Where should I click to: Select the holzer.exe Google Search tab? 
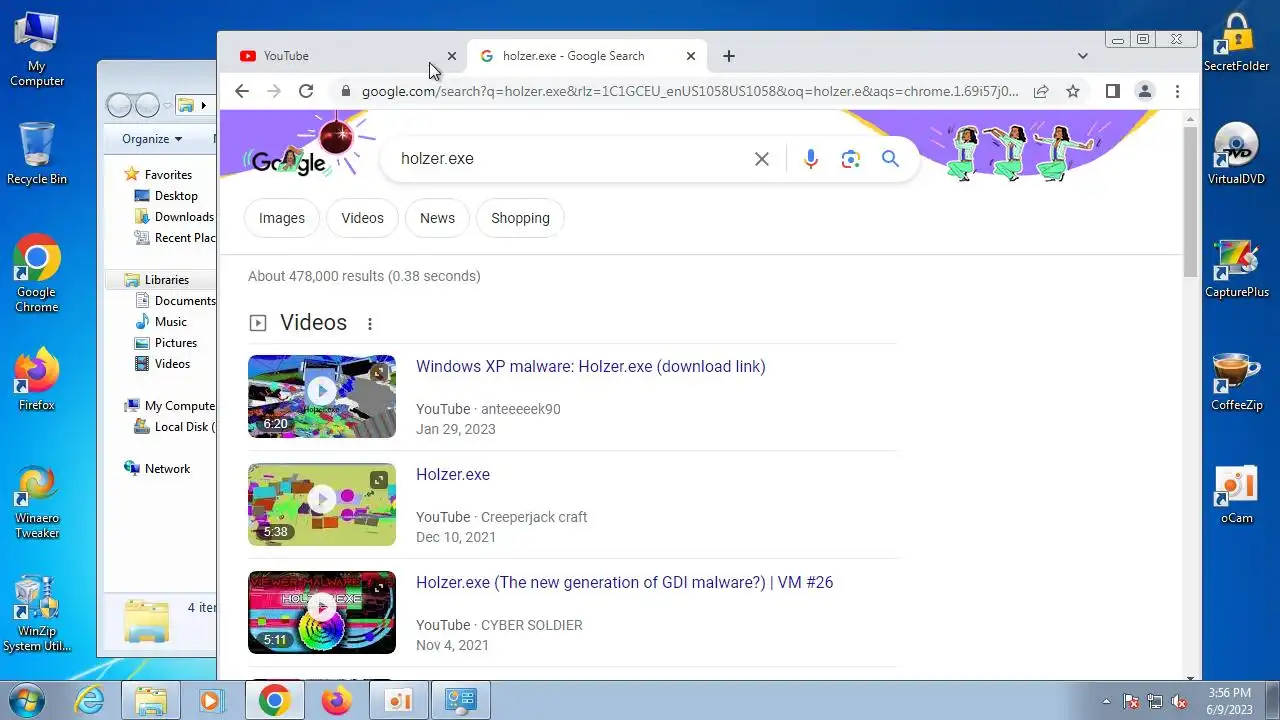click(x=586, y=56)
